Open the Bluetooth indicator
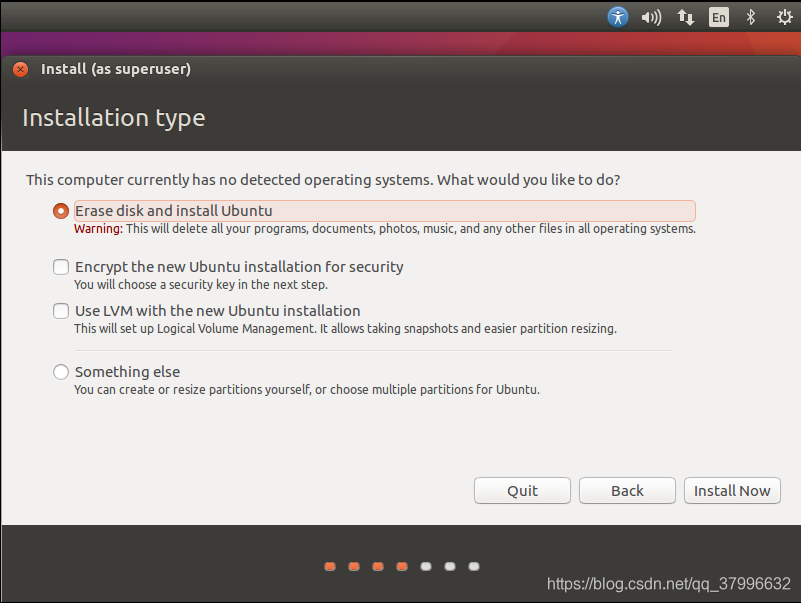 (750, 17)
